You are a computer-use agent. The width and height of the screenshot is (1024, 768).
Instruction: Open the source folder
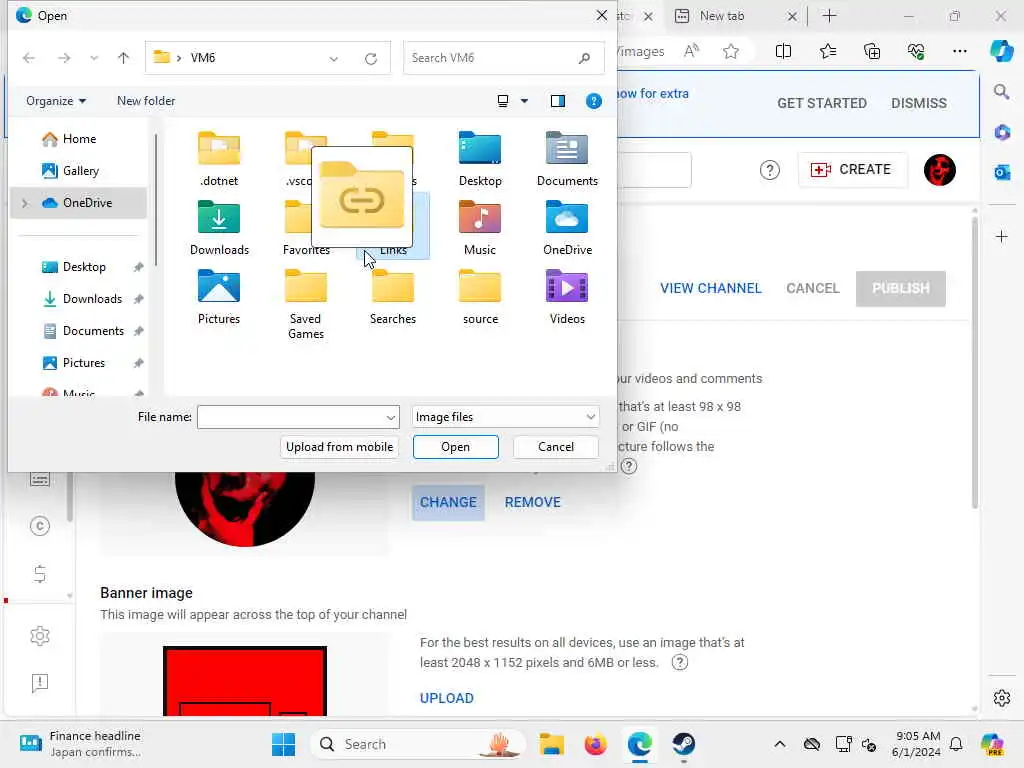coord(480,296)
